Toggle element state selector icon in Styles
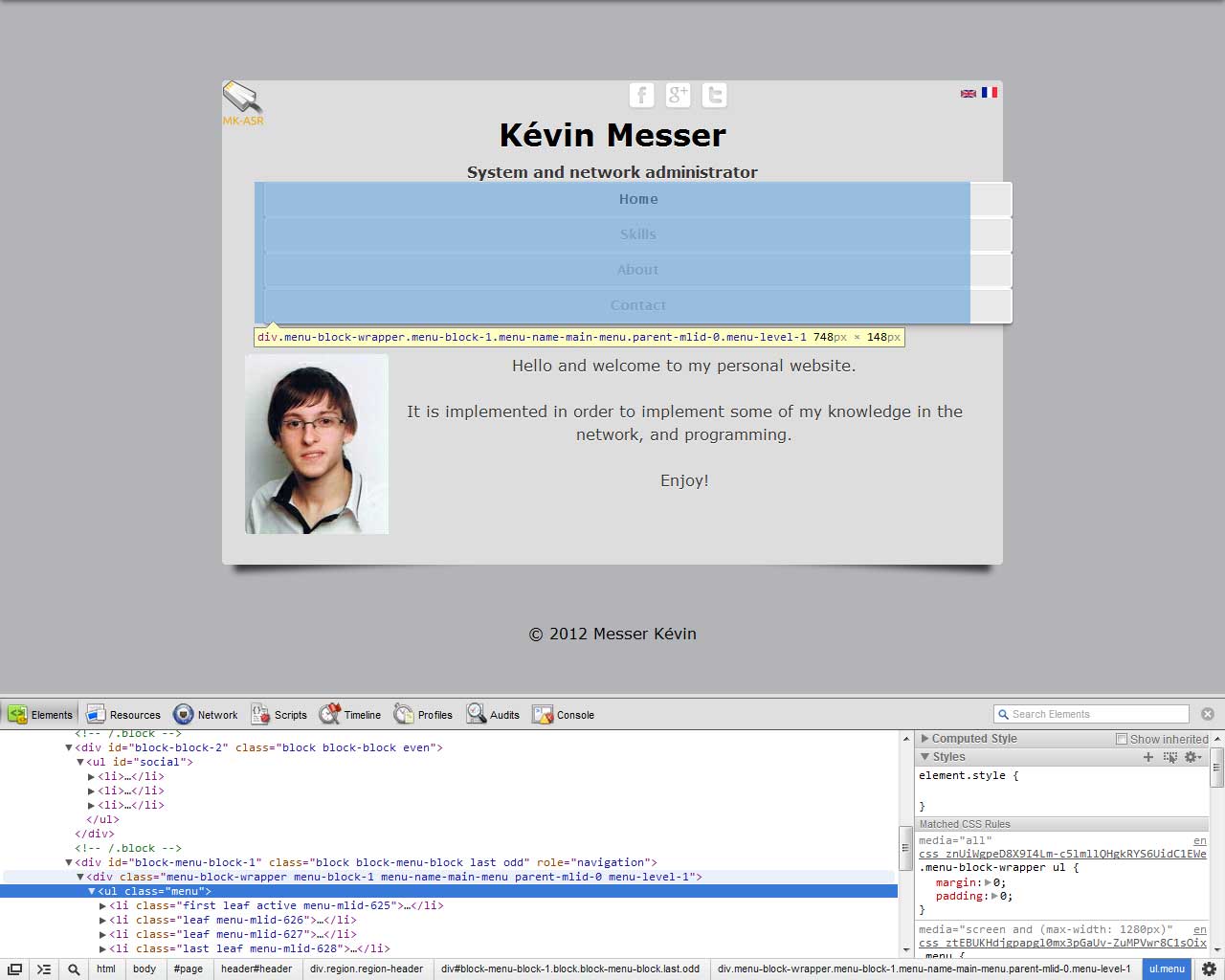The height and width of the screenshot is (980, 1225). point(1169,756)
